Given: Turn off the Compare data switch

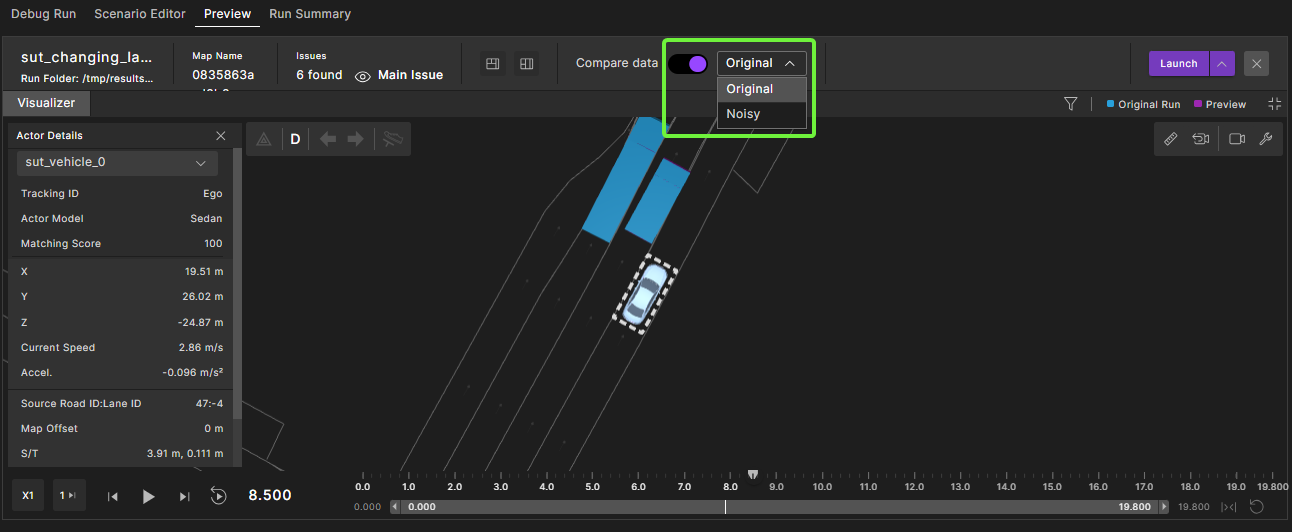Looking at the screenshot, I should click(688, 64).
